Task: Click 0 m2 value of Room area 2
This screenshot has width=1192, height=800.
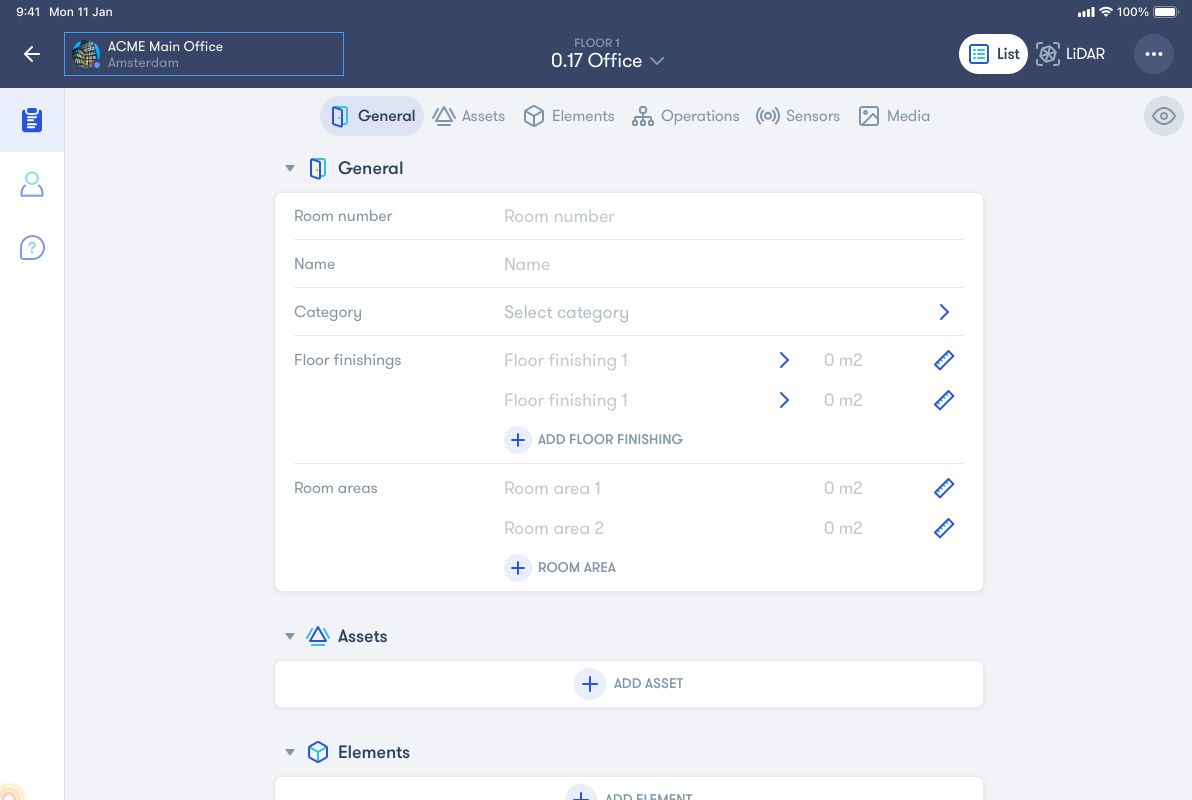Action: pos(843,528)
